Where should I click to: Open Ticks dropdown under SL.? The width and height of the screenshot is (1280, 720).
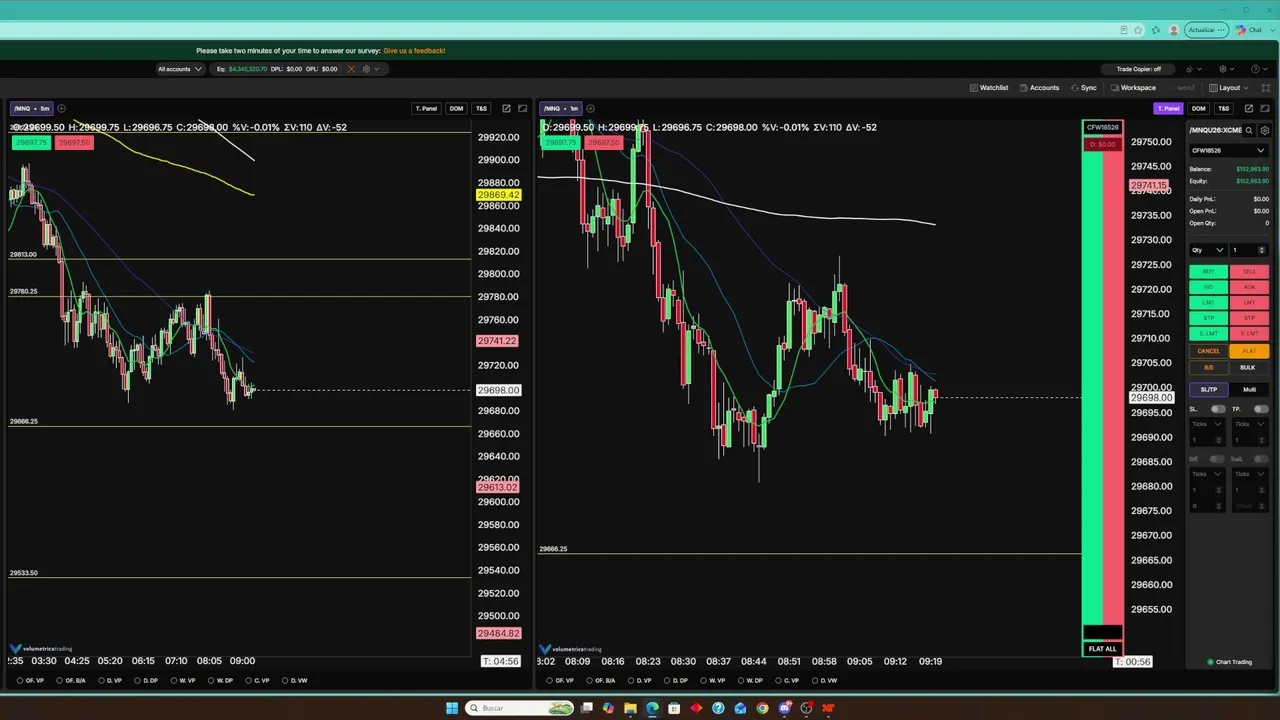point(1207,424)
